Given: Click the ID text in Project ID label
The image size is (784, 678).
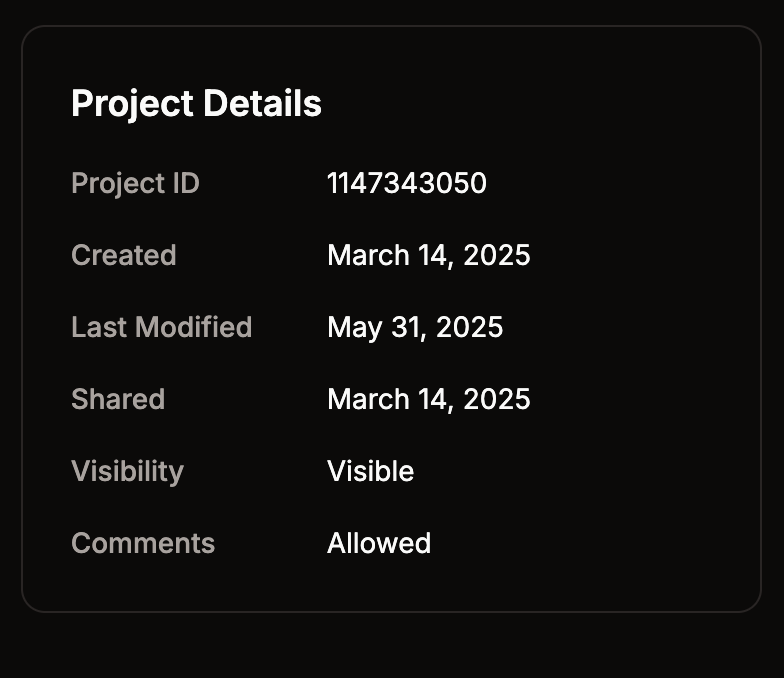Looking at the screenshot, I should 186,183.
